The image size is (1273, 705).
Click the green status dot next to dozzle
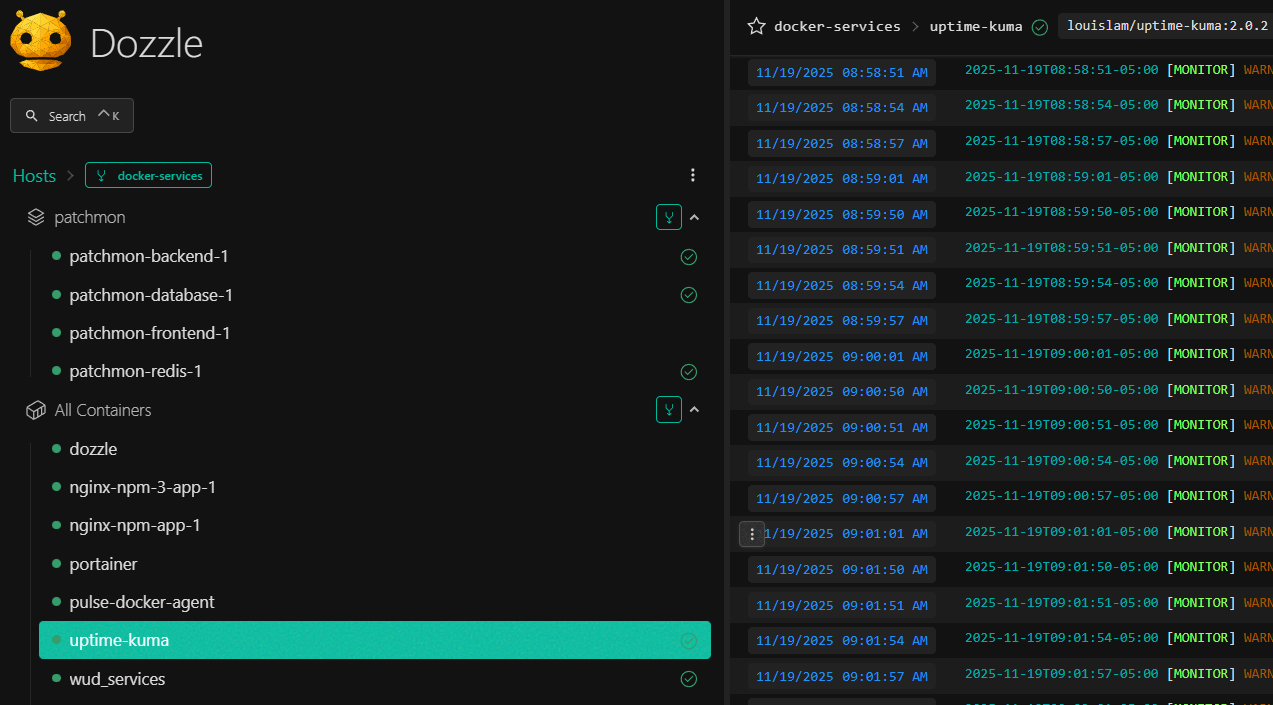point(56,449)
